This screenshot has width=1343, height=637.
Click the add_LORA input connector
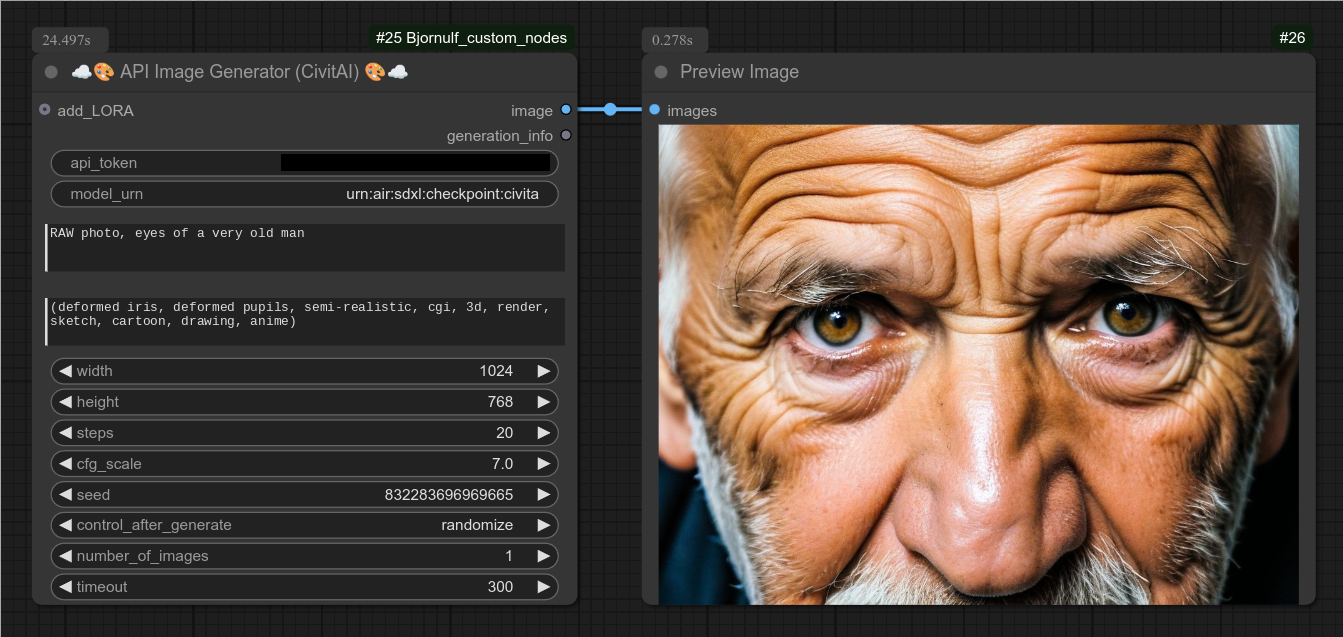point(44,110)
